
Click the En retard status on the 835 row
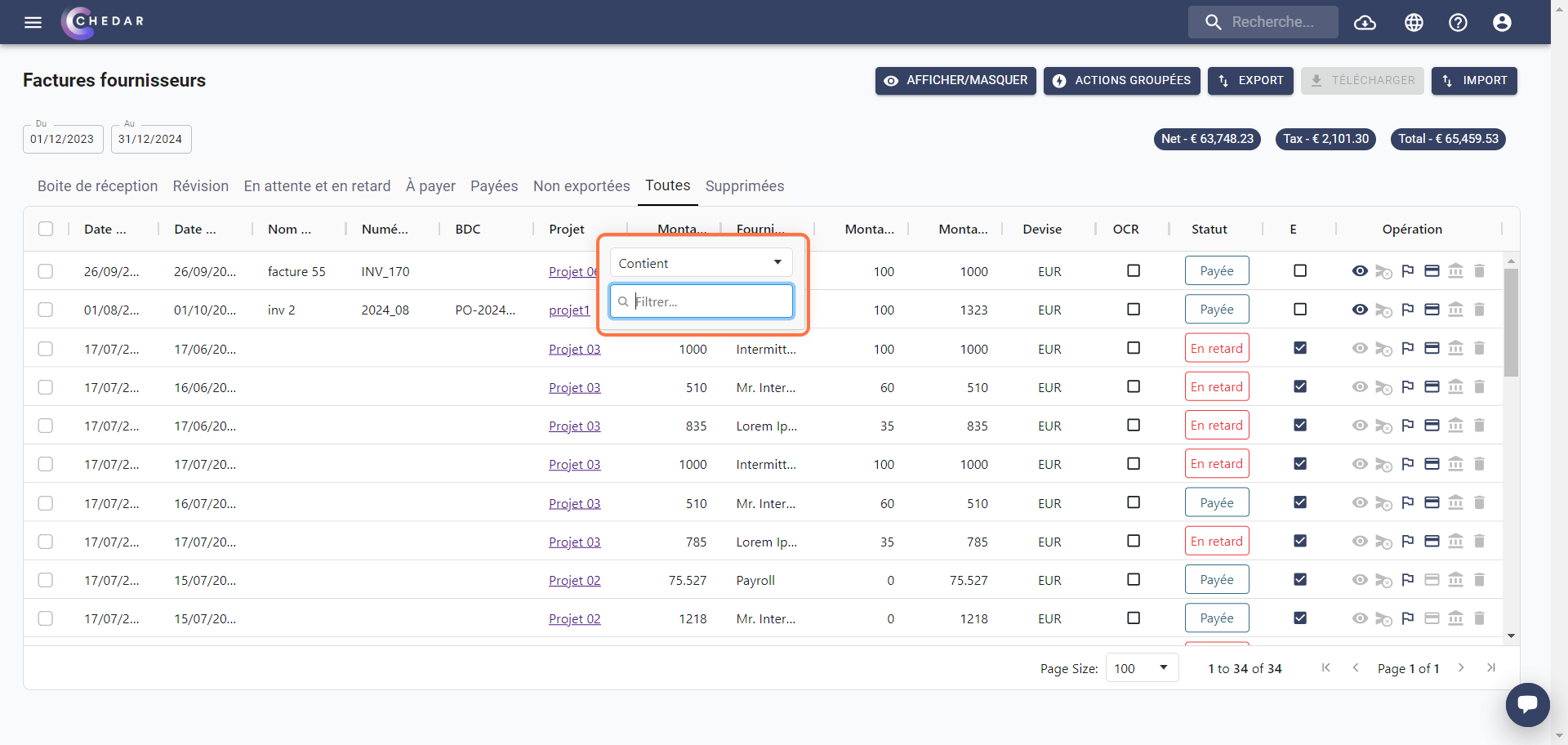1217,426
